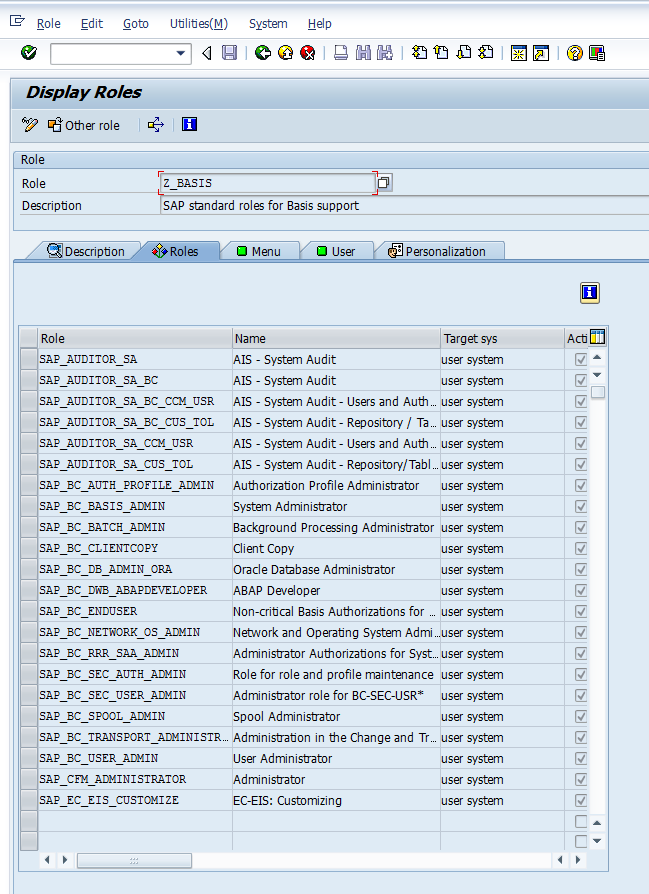Screen dimensions: 649x894
Task: Go to First Page icon
Action: click(420, 53)
